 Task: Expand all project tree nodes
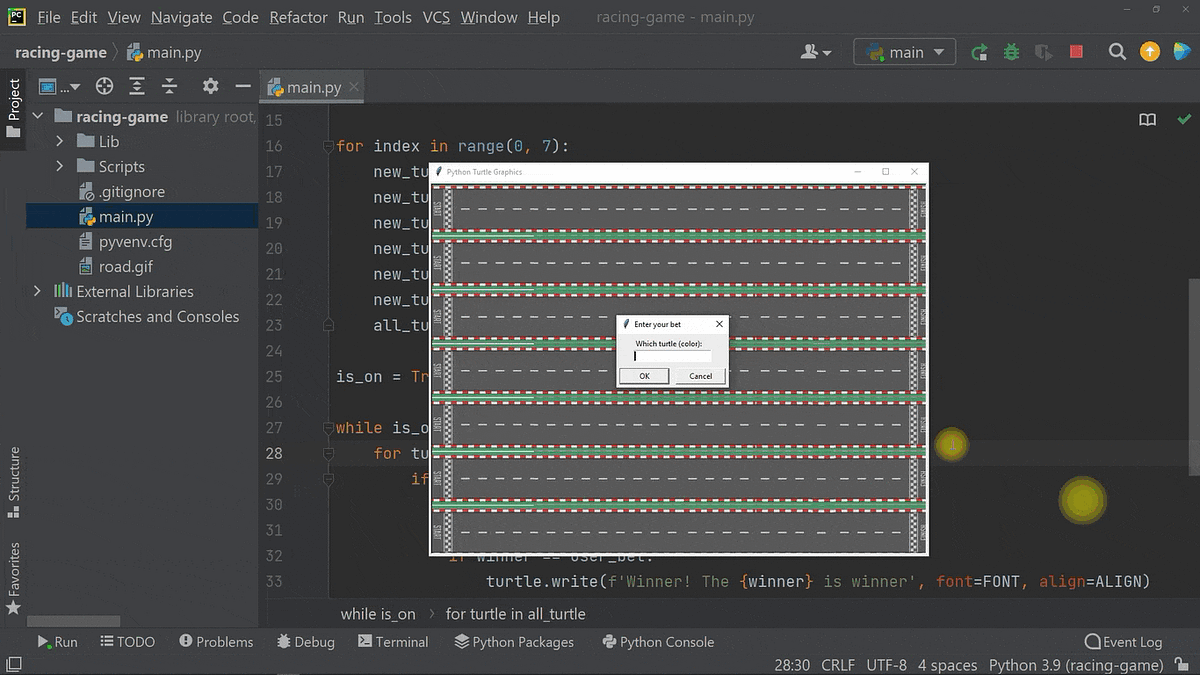tap(137, 86)
